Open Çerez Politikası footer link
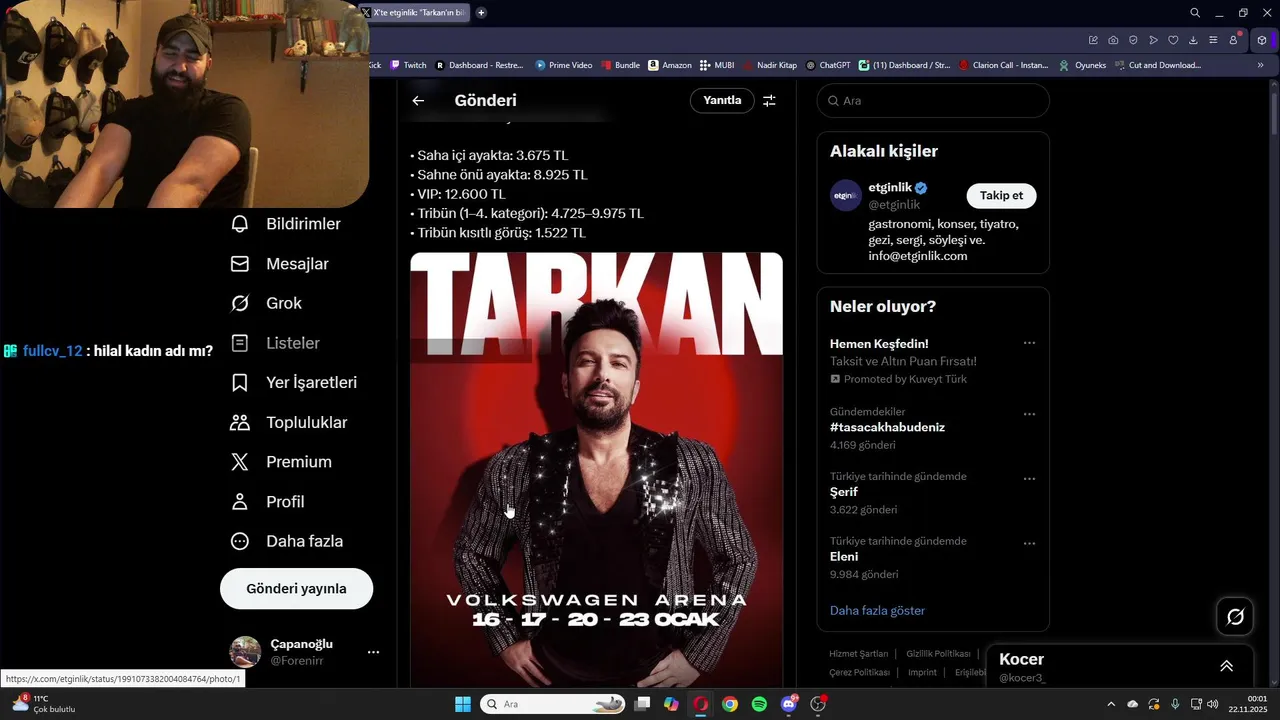Viewport: 1280px width, 720px height. click(859, 673)
